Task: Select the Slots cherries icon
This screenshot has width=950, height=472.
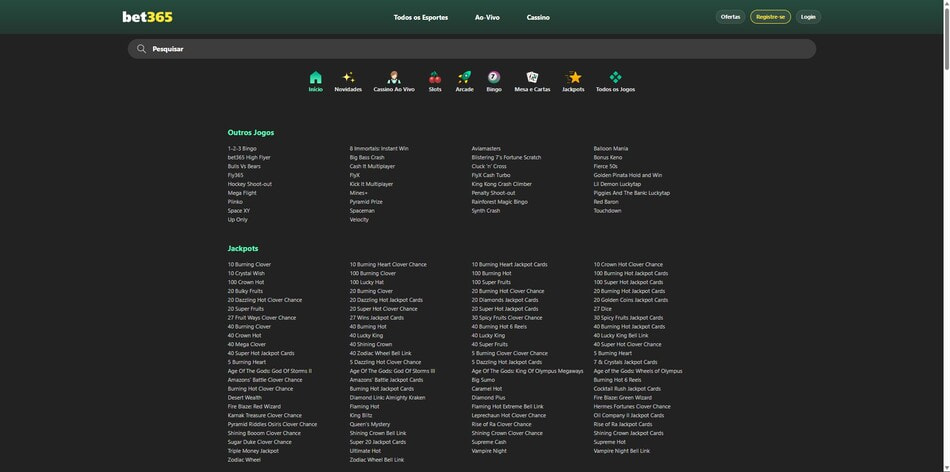Action: pyautogui.click(x=435, y=78)
